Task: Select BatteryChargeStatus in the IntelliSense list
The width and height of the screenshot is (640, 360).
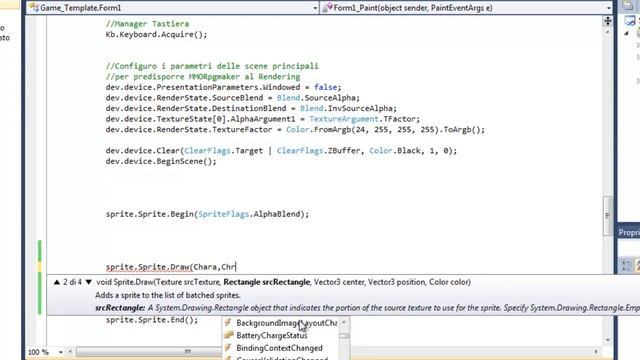Action: 272,336
